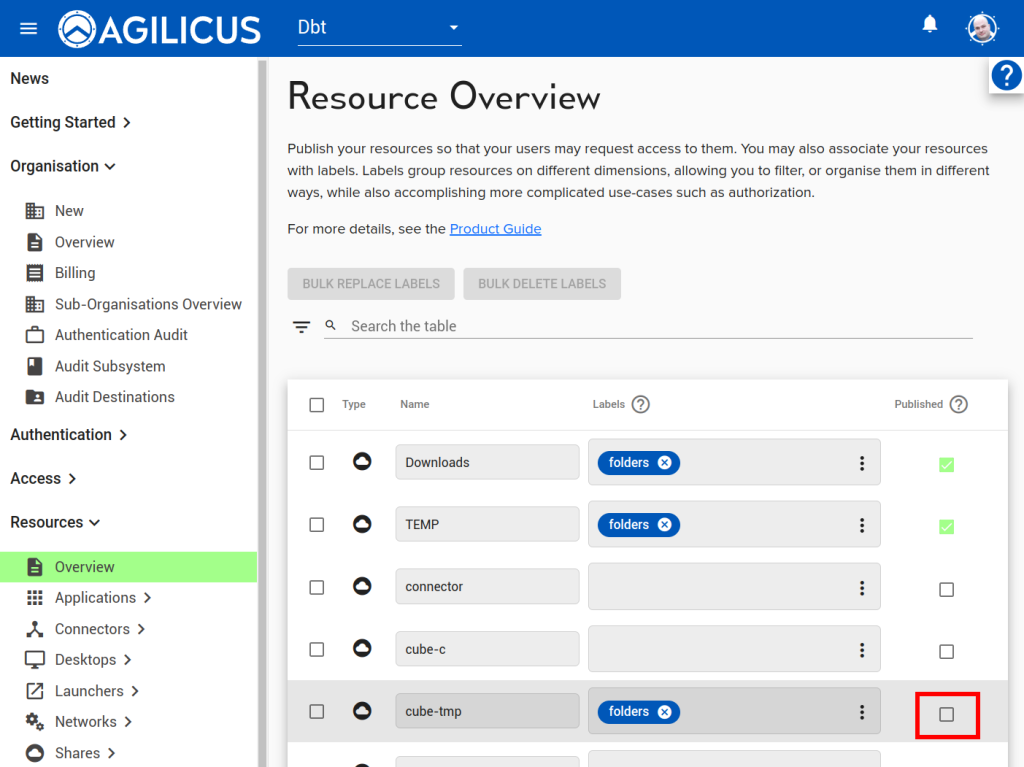Click the Search the table field
The image size is (1024, 767).
[x=650, y=326]
